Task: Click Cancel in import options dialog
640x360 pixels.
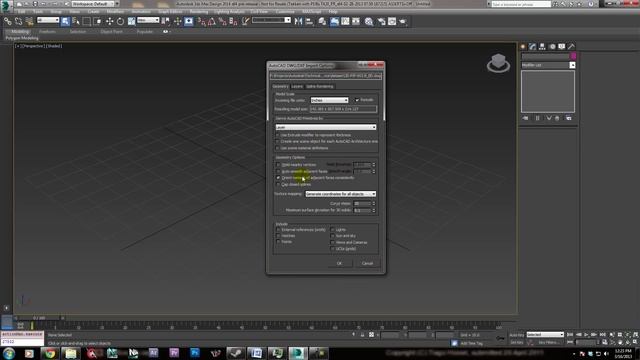Action: click(367, 263)
